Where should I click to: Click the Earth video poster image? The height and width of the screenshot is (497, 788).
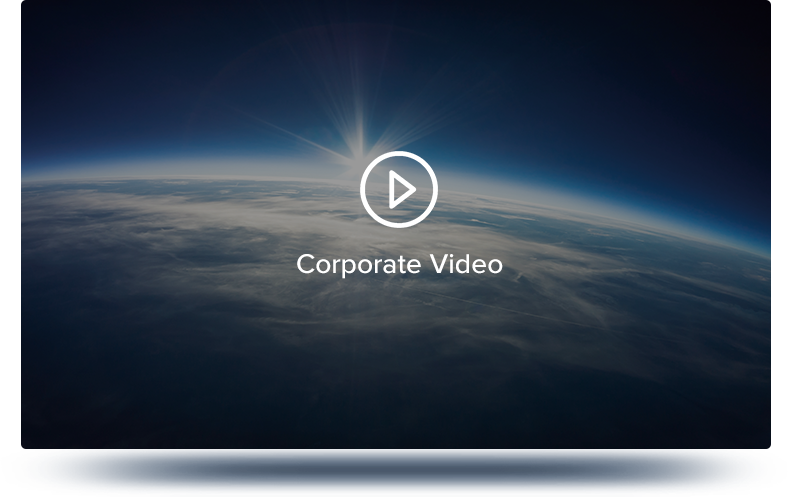coord(600,300)
